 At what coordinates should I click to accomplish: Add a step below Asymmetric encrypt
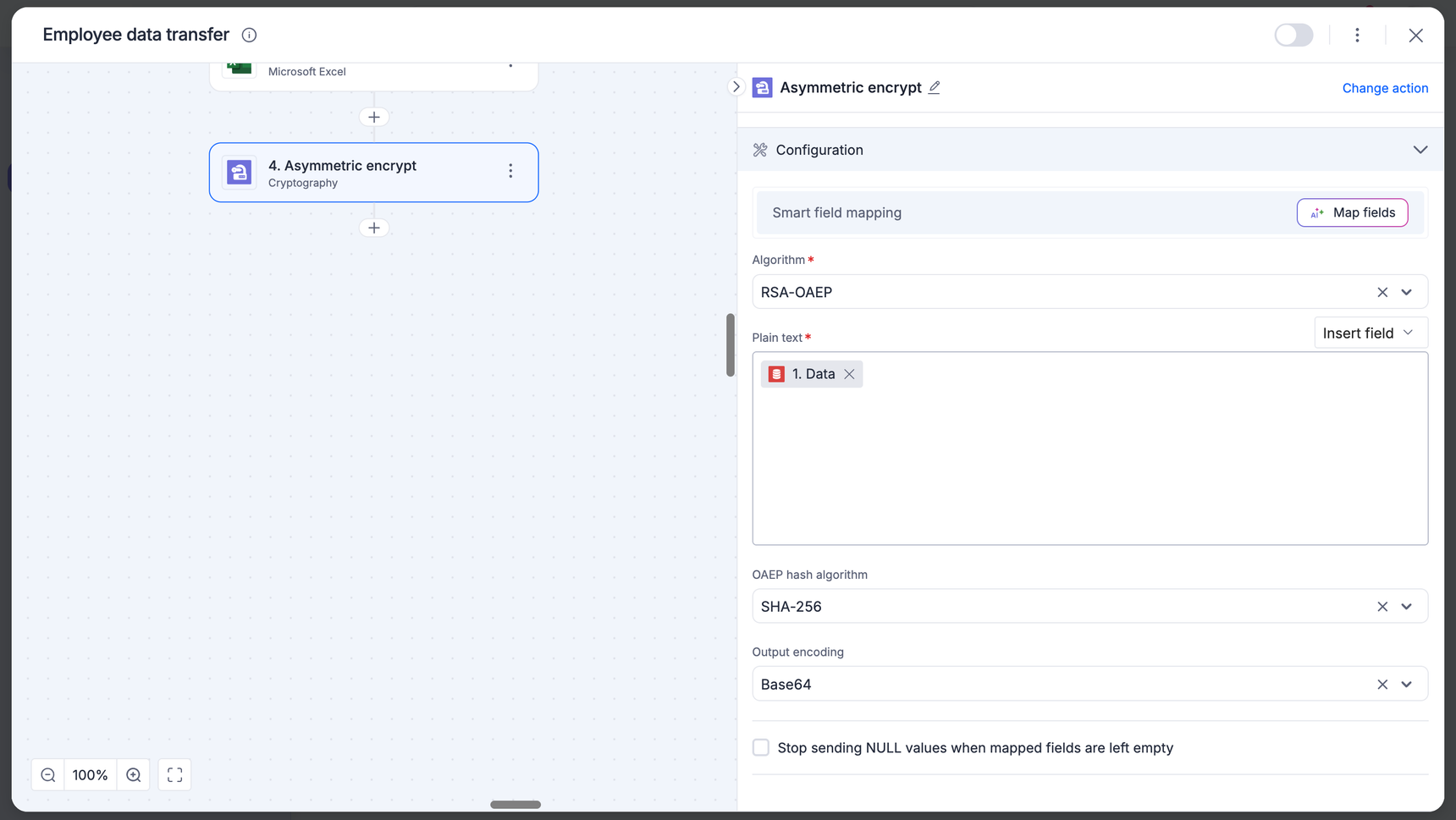(374, 228)
